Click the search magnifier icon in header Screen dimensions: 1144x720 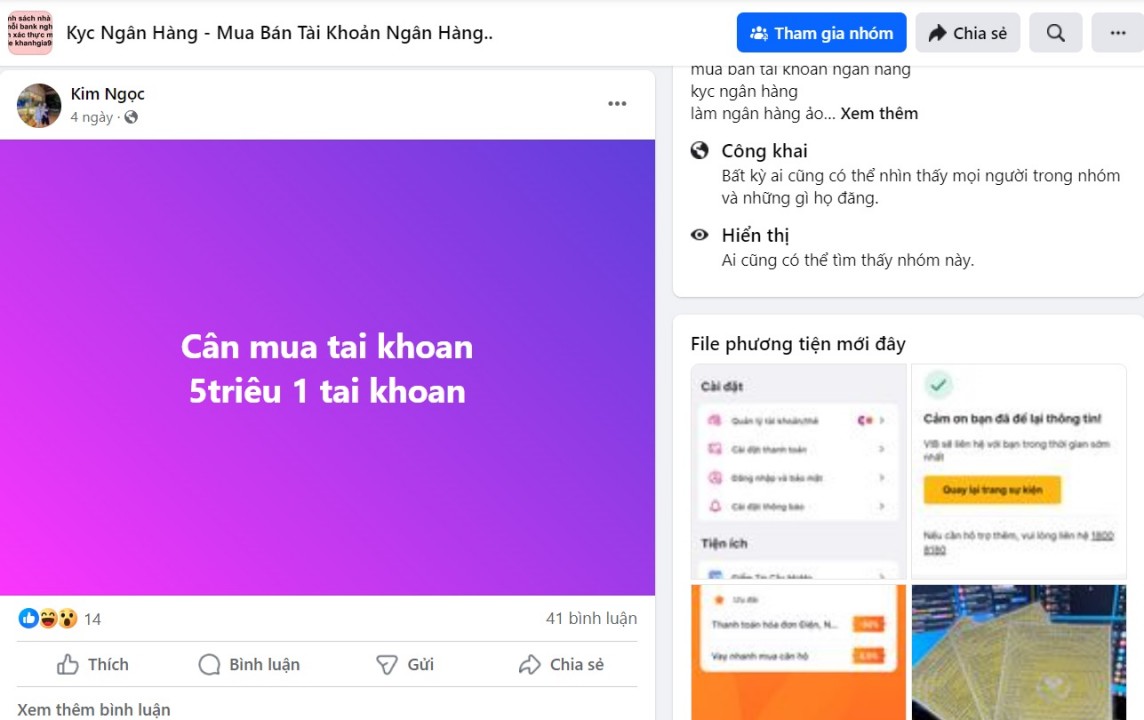click(x=1055, y=33)
